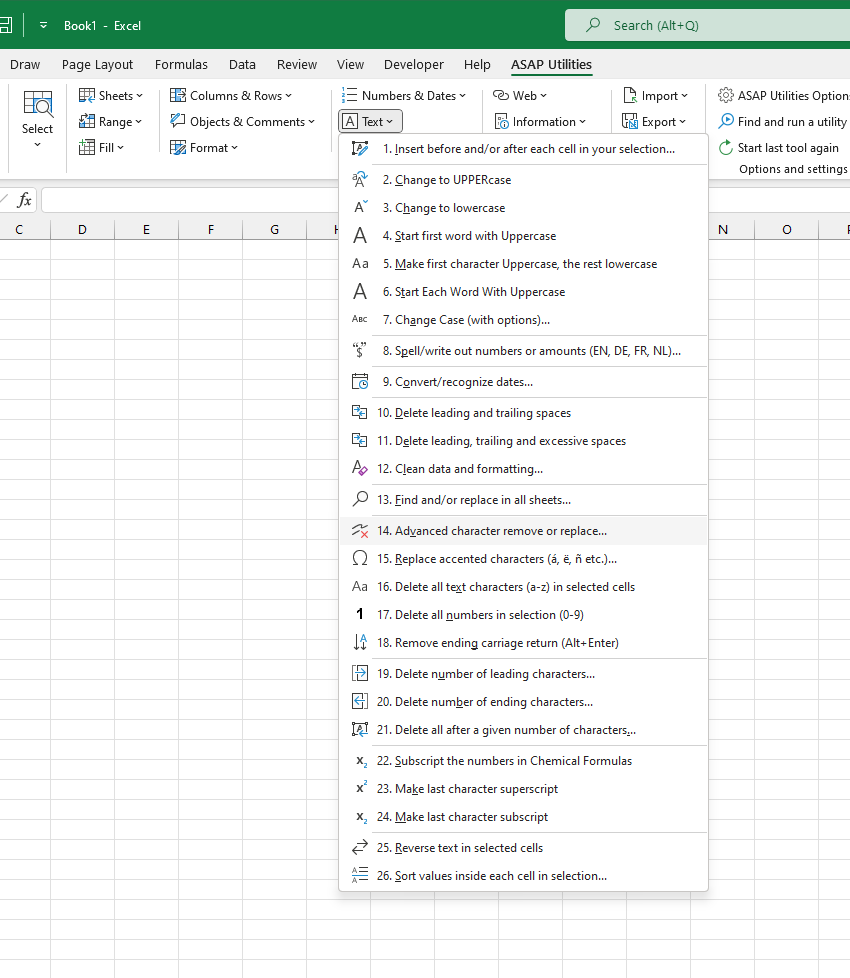
Task: Click the ASAP Utilities Options gear icon
Action: pyautogui.click(x=725, y=95)
